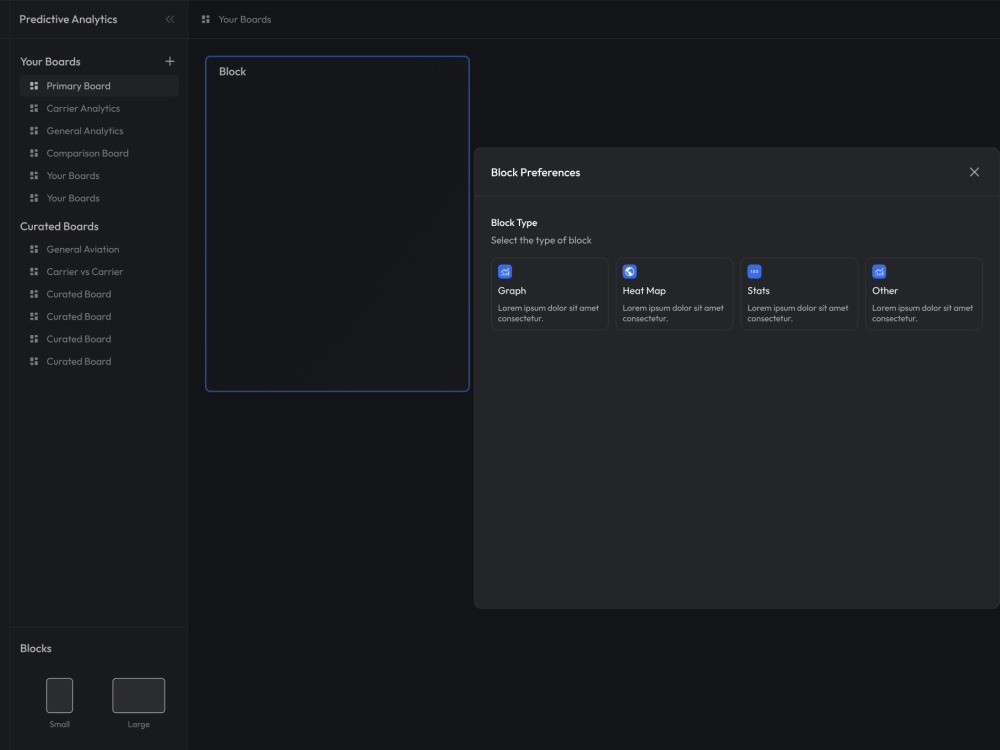Choose the Small block thumbnail
The image size is (1000, 750).
[x=59, y=695]
